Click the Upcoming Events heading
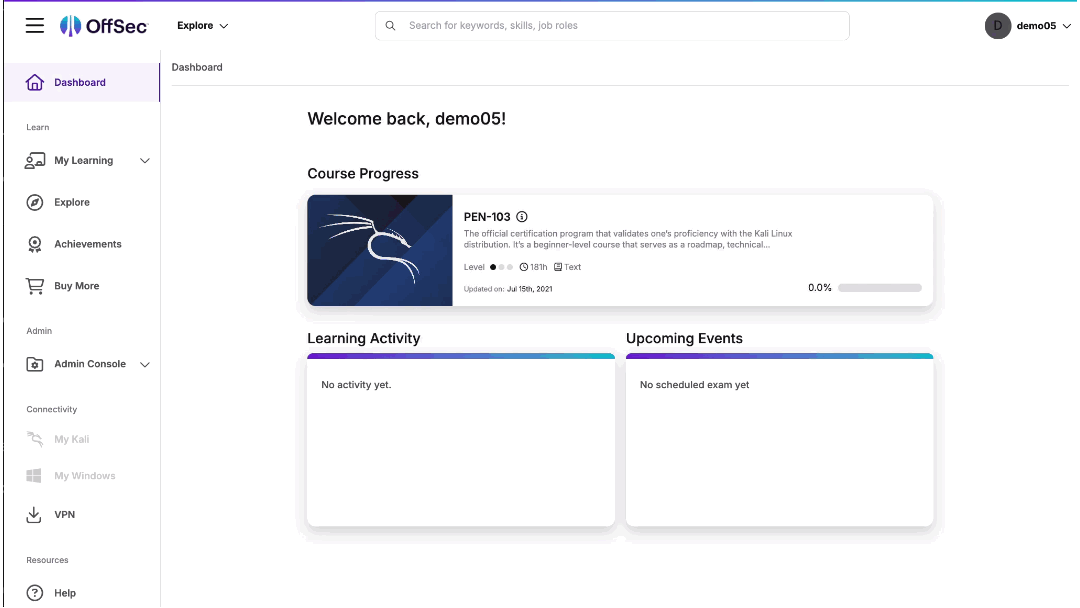 point(684,338)
